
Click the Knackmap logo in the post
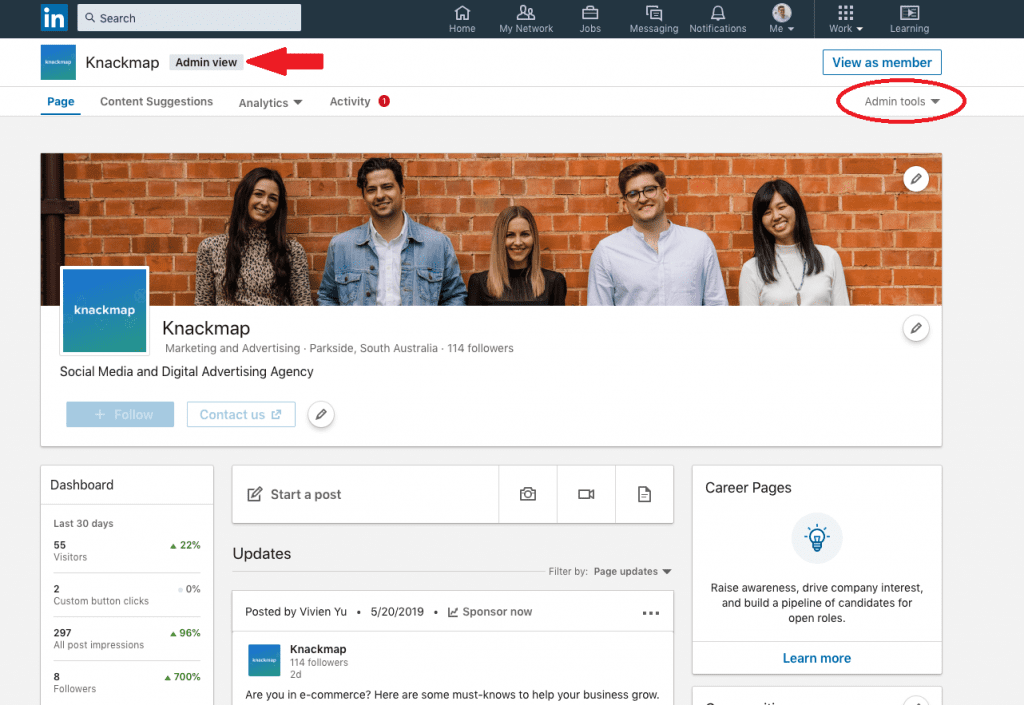(264, 660)
